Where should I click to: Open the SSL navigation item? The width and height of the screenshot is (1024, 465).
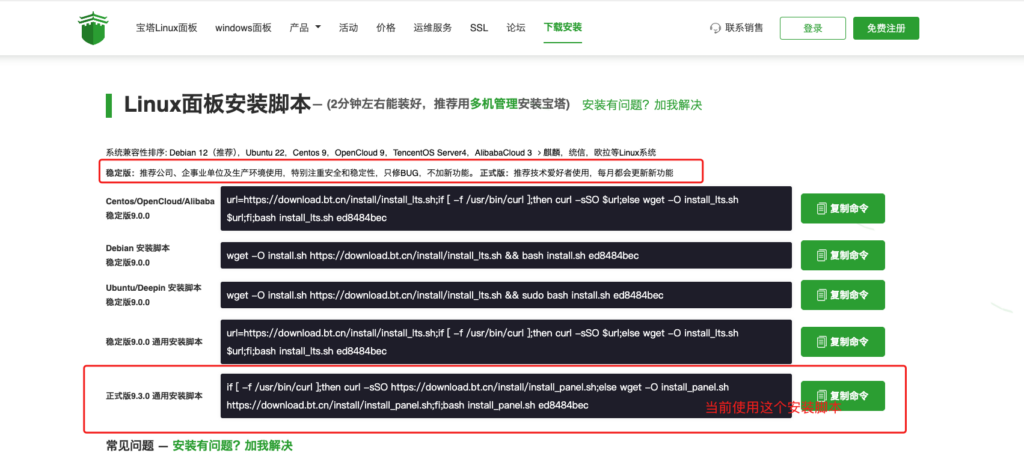479,28
